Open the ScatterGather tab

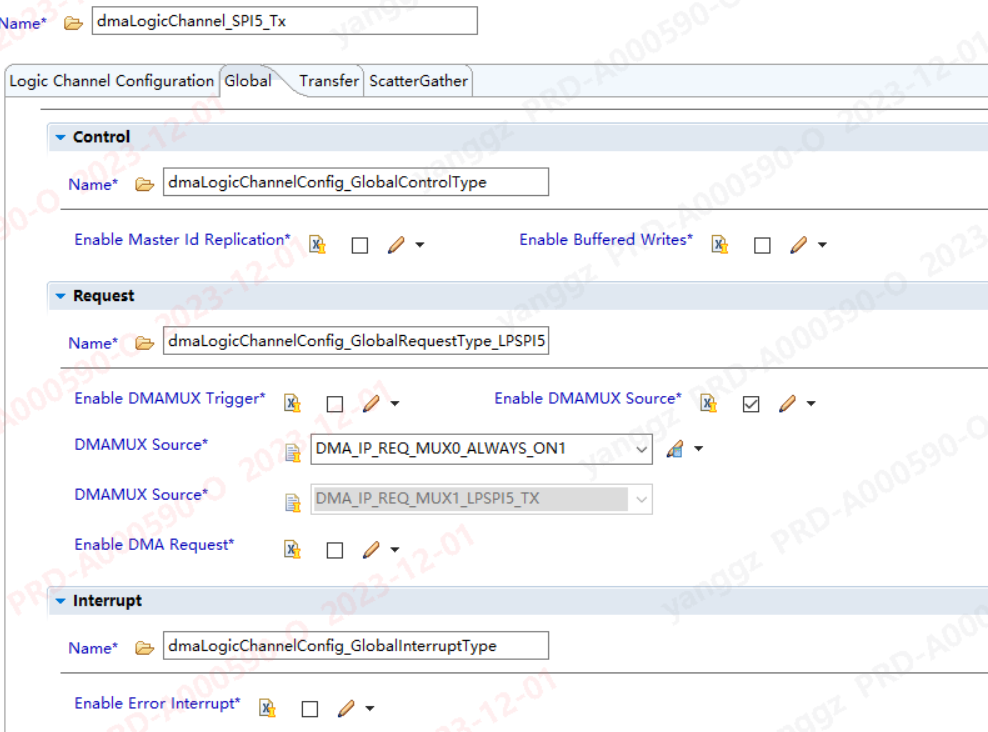click(418, 81)
